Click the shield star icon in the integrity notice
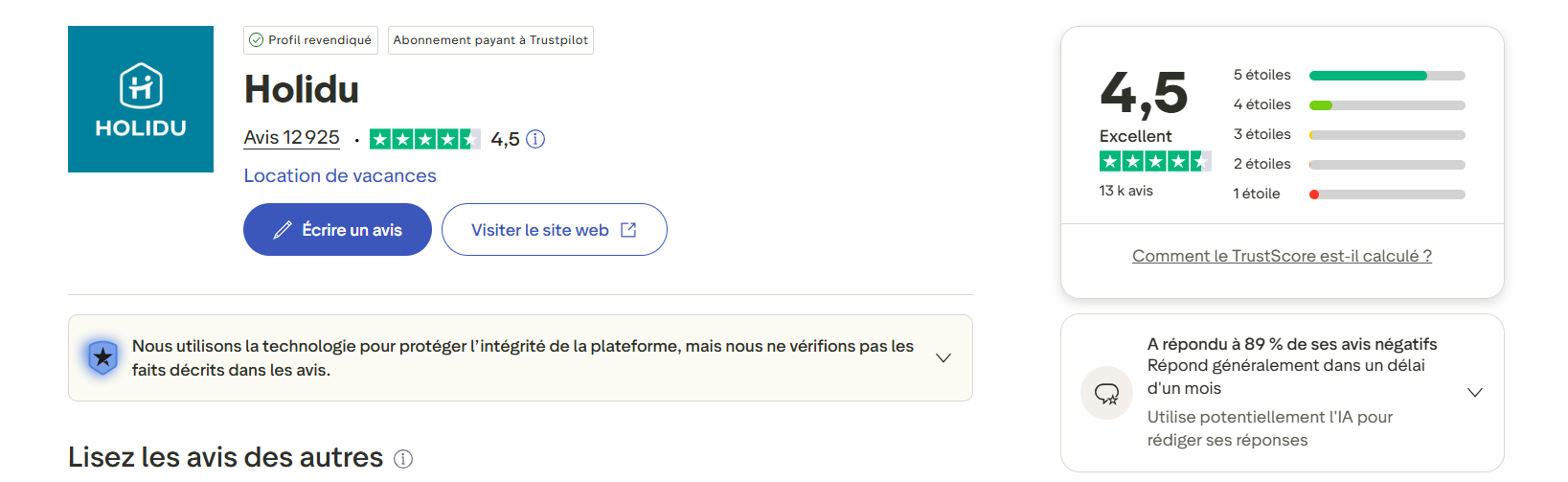This screenshot has width=1568, height=482. (102, 357)
